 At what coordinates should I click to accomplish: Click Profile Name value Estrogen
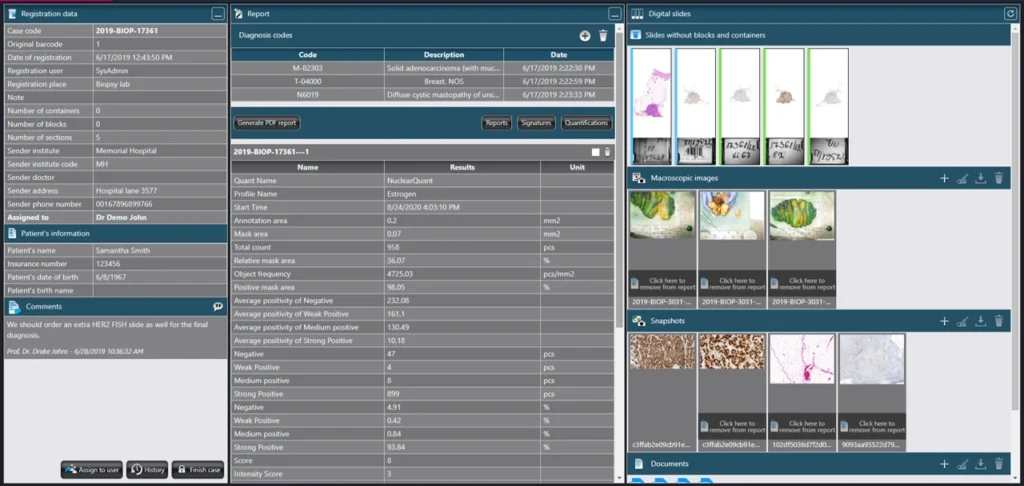coord(400,194)
